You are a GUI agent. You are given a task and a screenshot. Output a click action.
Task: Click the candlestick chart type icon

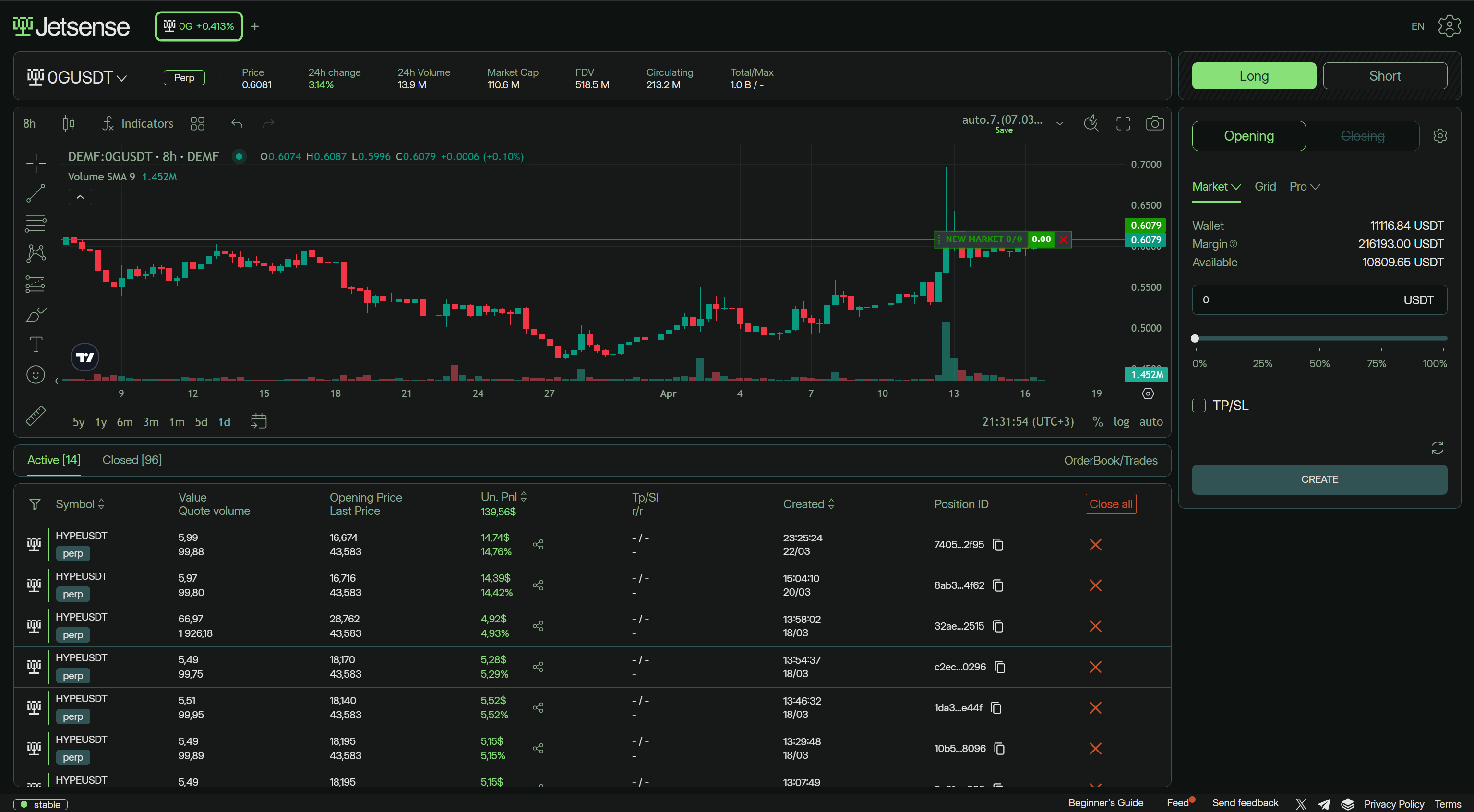pos(68,124)
